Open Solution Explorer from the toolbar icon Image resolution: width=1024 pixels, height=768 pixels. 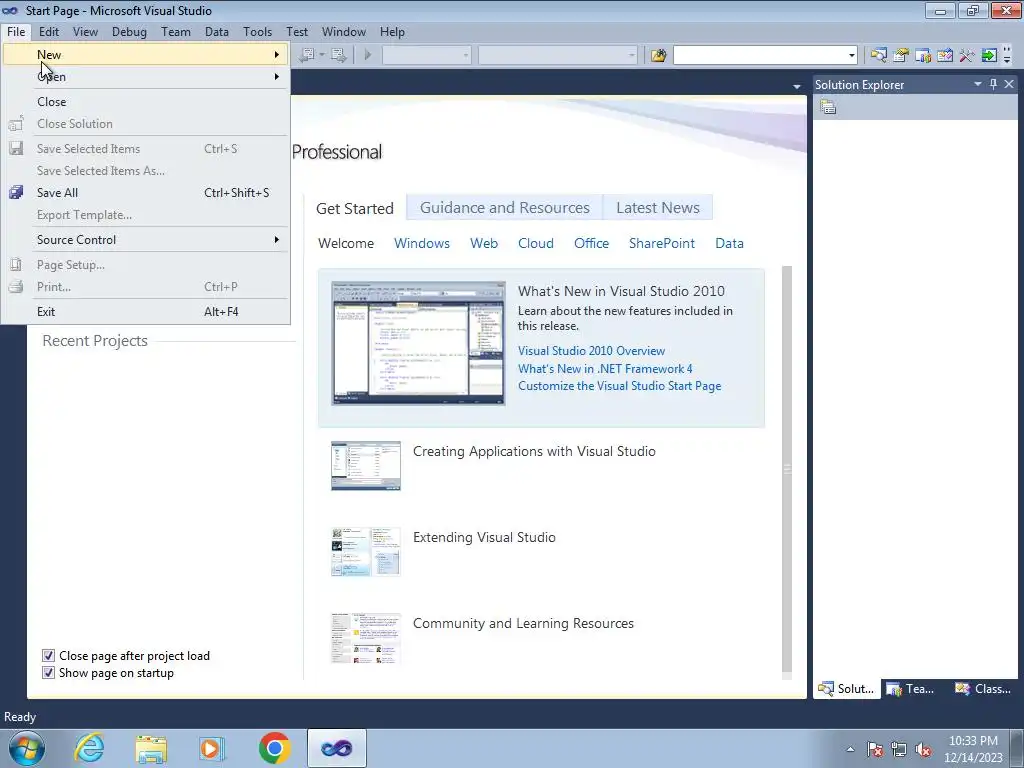click(879, 56)
